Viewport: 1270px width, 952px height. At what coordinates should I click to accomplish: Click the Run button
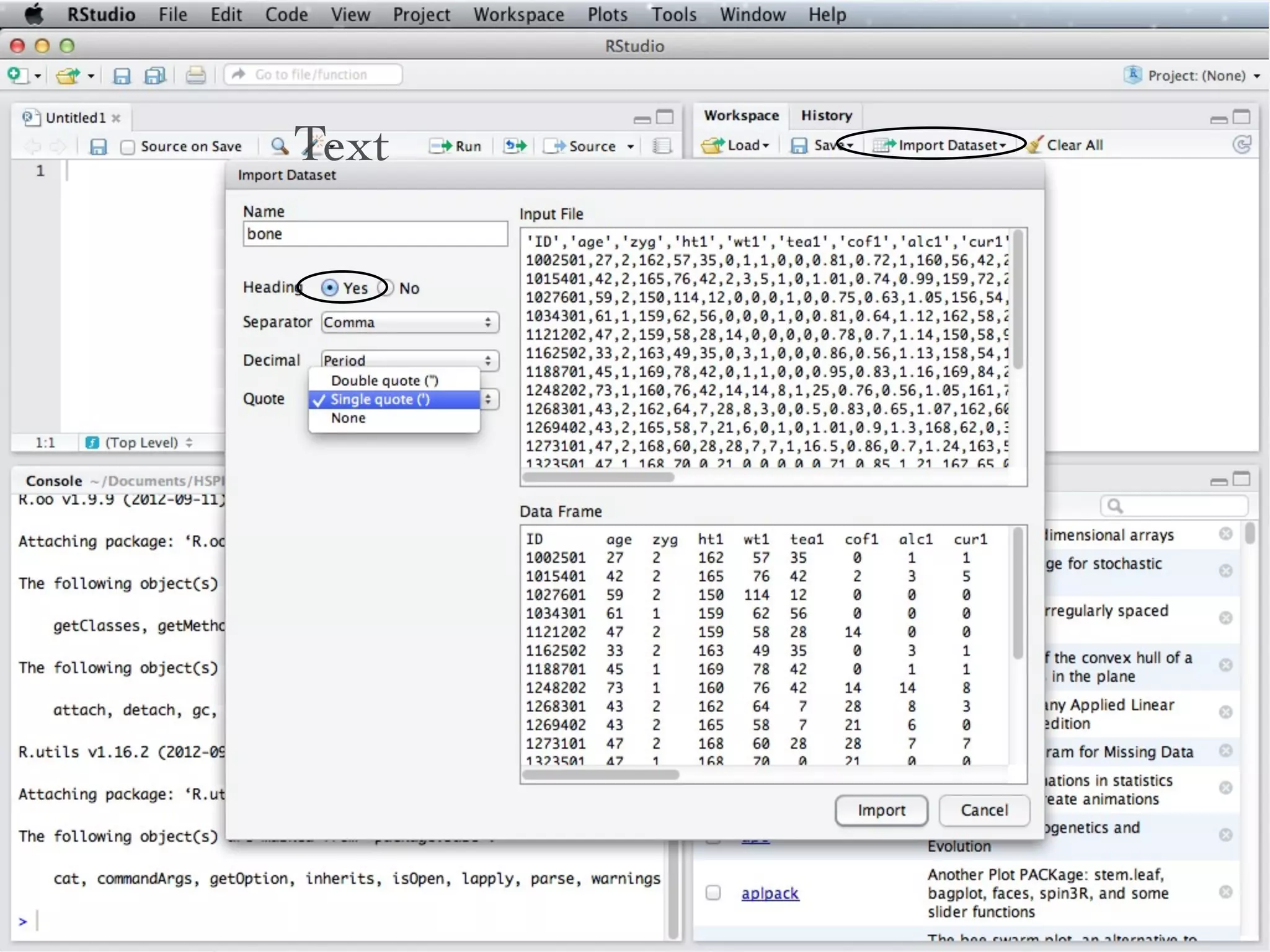(456, 146)
